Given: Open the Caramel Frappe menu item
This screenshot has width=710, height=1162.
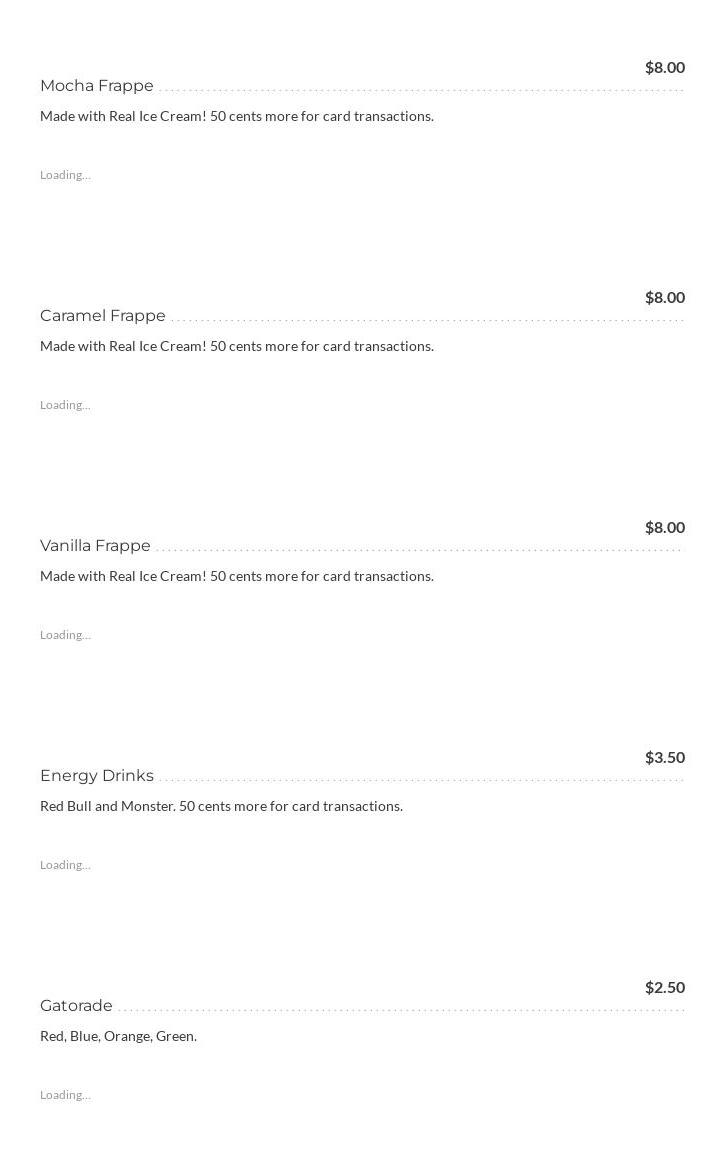Looking at the screenshot, I should click(103, 316).
